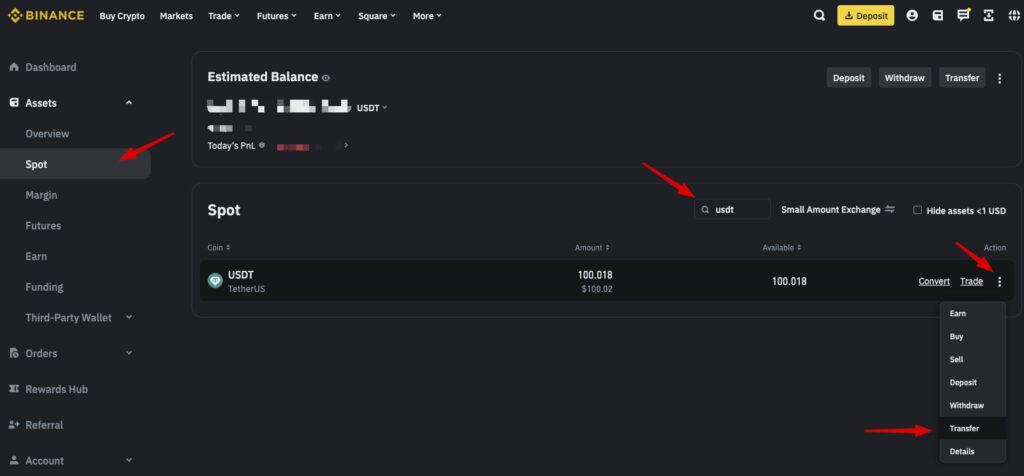Open Today's PnL details arrow
Image resolution: width=1024 pixels, height=476 pixels.
(x=345, y=145)
